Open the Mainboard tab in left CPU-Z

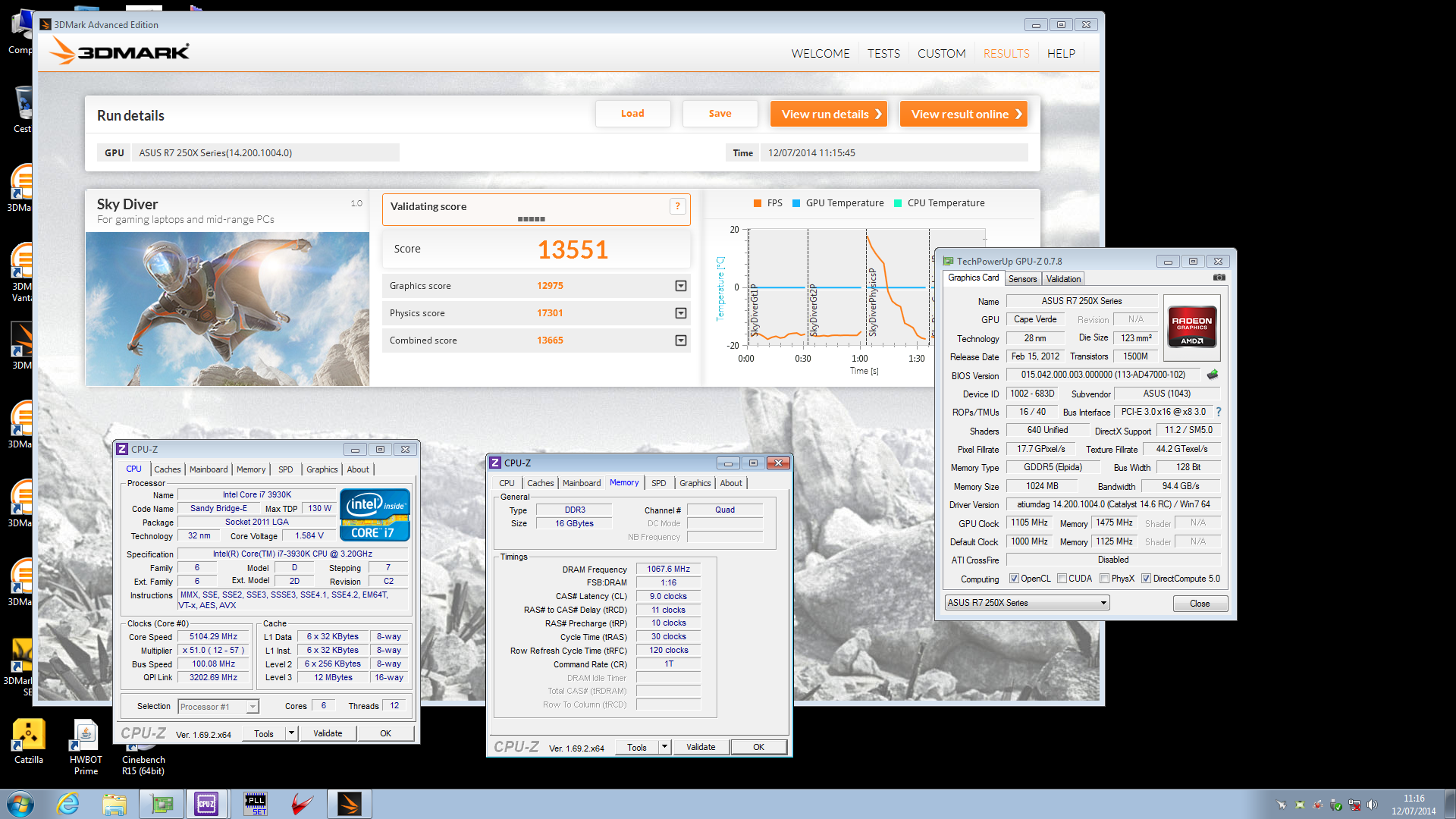tap(209, 469)
